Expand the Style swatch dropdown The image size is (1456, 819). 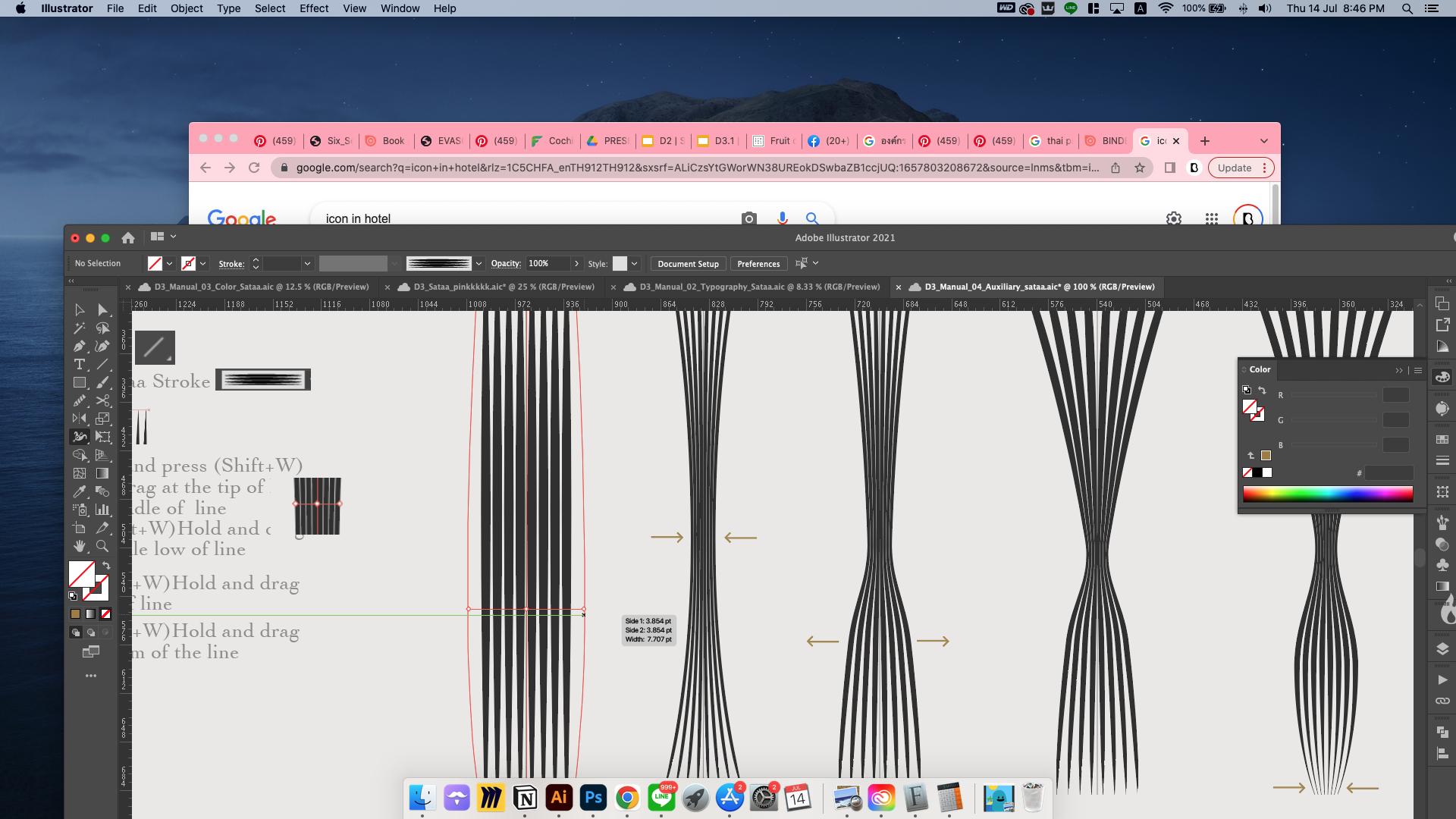634,264
